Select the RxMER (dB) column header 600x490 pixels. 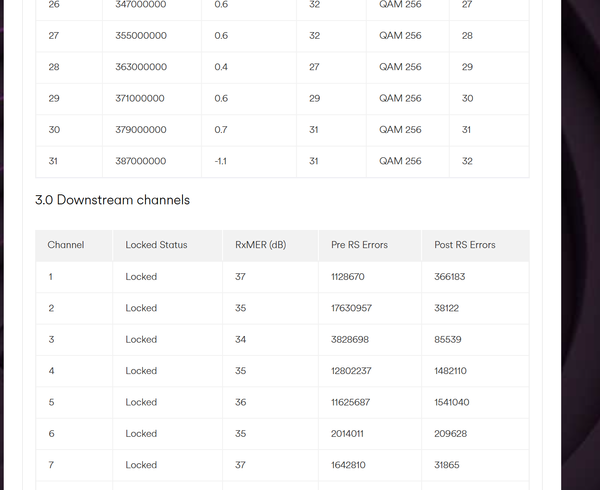tap(258, 245)
